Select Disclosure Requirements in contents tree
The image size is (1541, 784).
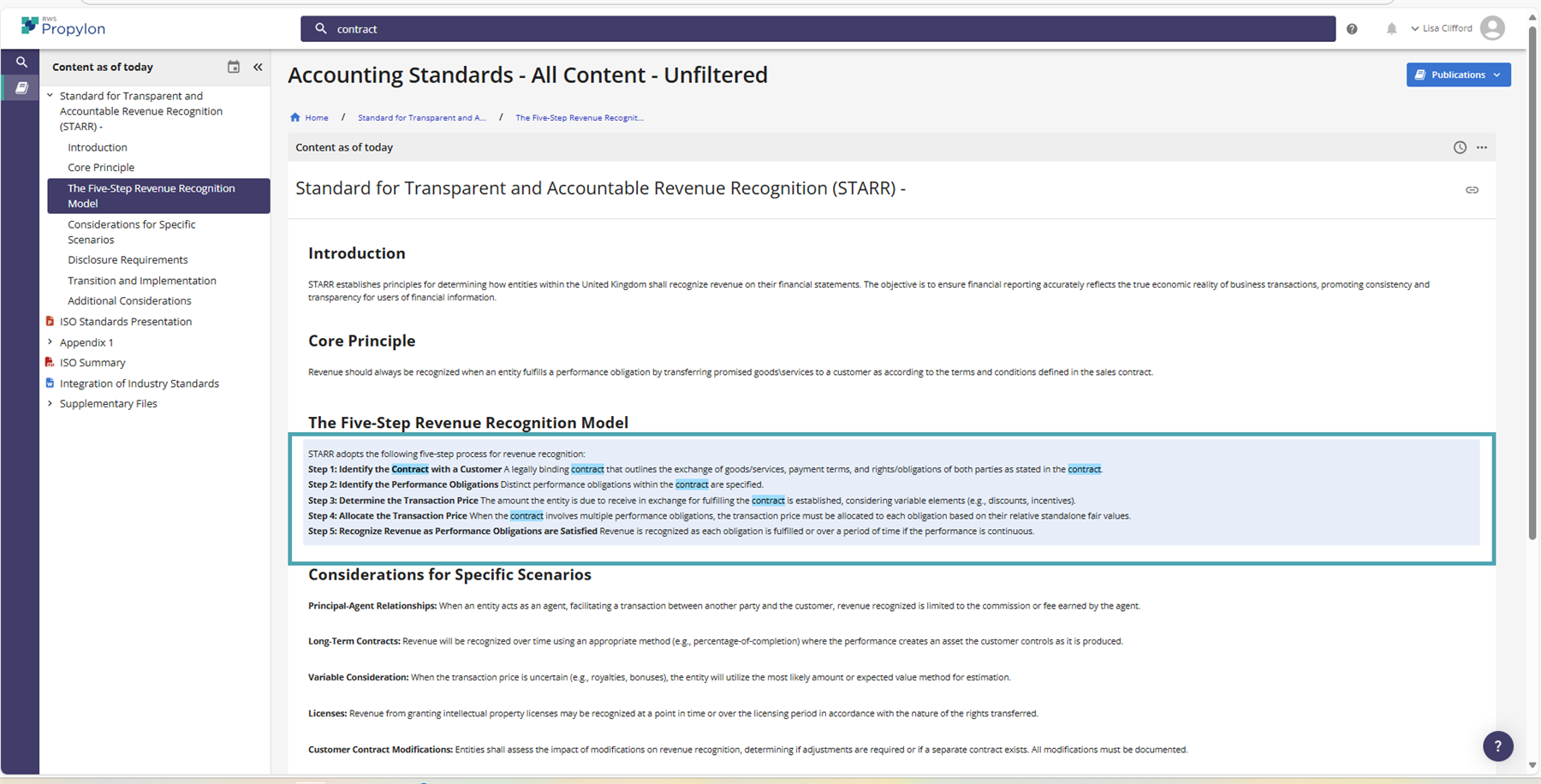[128, 260]
